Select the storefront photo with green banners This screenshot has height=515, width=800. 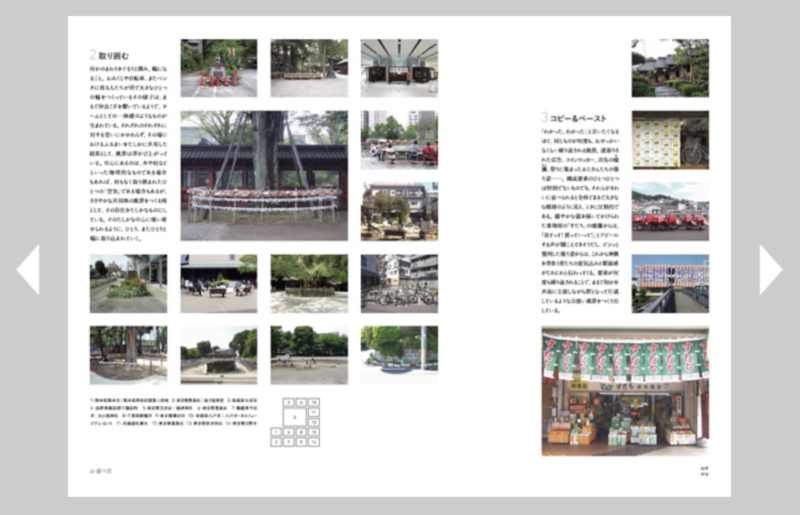pyautogui.click(x=625, y=391)
